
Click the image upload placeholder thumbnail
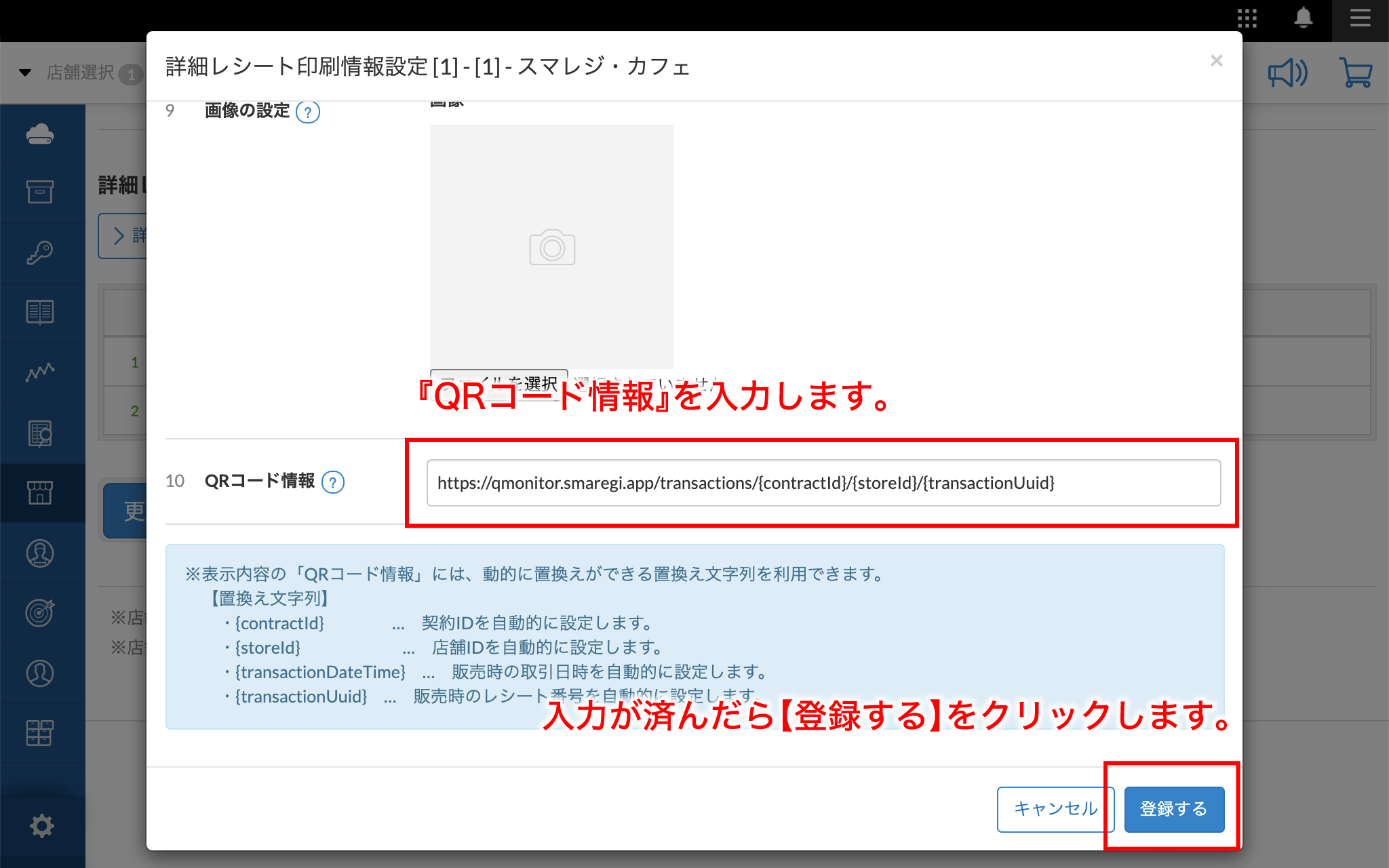click(x=551, y=247)
